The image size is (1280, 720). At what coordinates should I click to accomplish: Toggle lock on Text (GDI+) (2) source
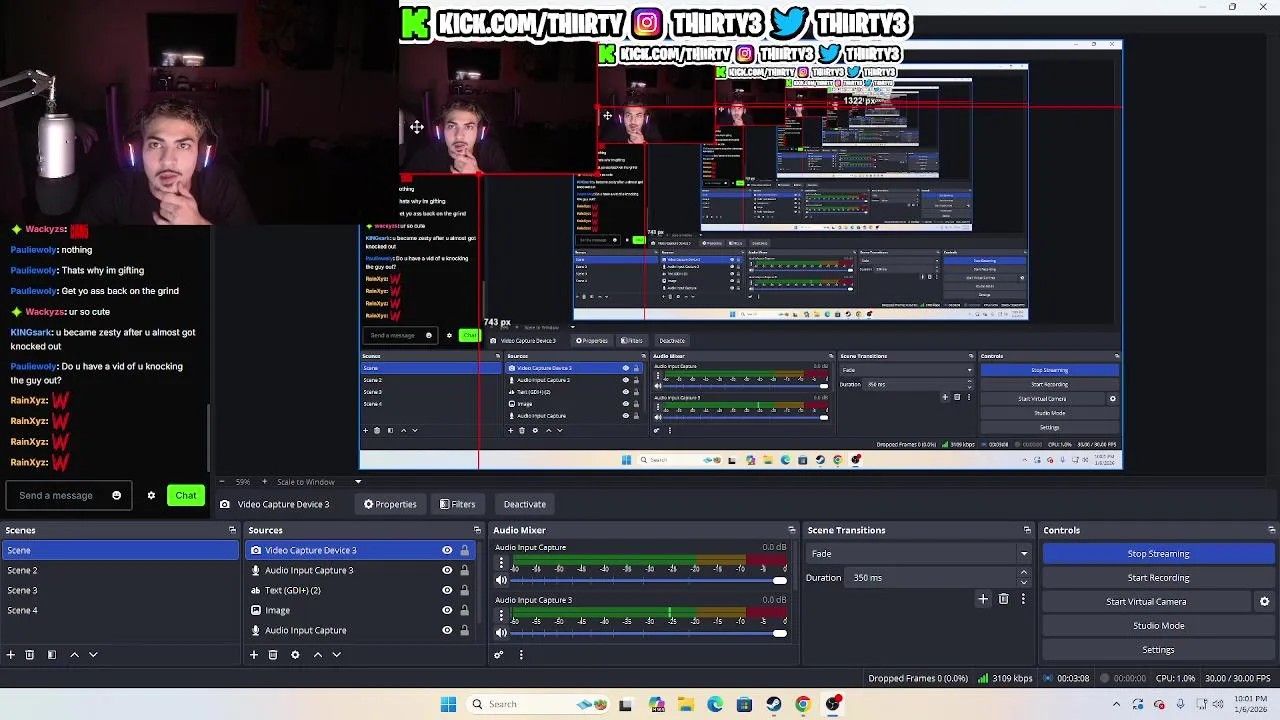[464, 590]
